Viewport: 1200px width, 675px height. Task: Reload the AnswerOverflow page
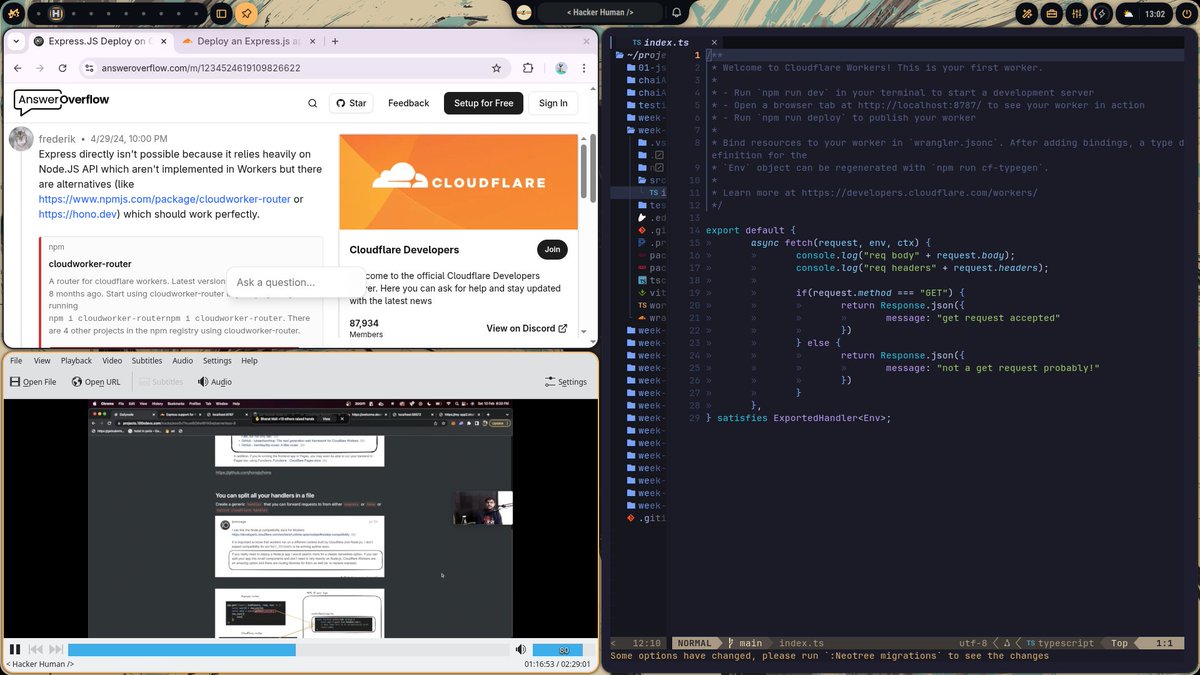point(63,68)
